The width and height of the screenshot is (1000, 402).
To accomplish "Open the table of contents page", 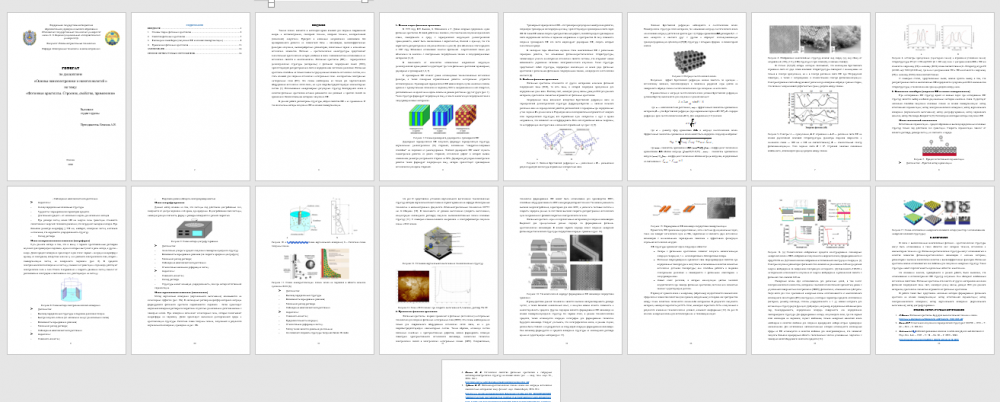I will point(193,96).
